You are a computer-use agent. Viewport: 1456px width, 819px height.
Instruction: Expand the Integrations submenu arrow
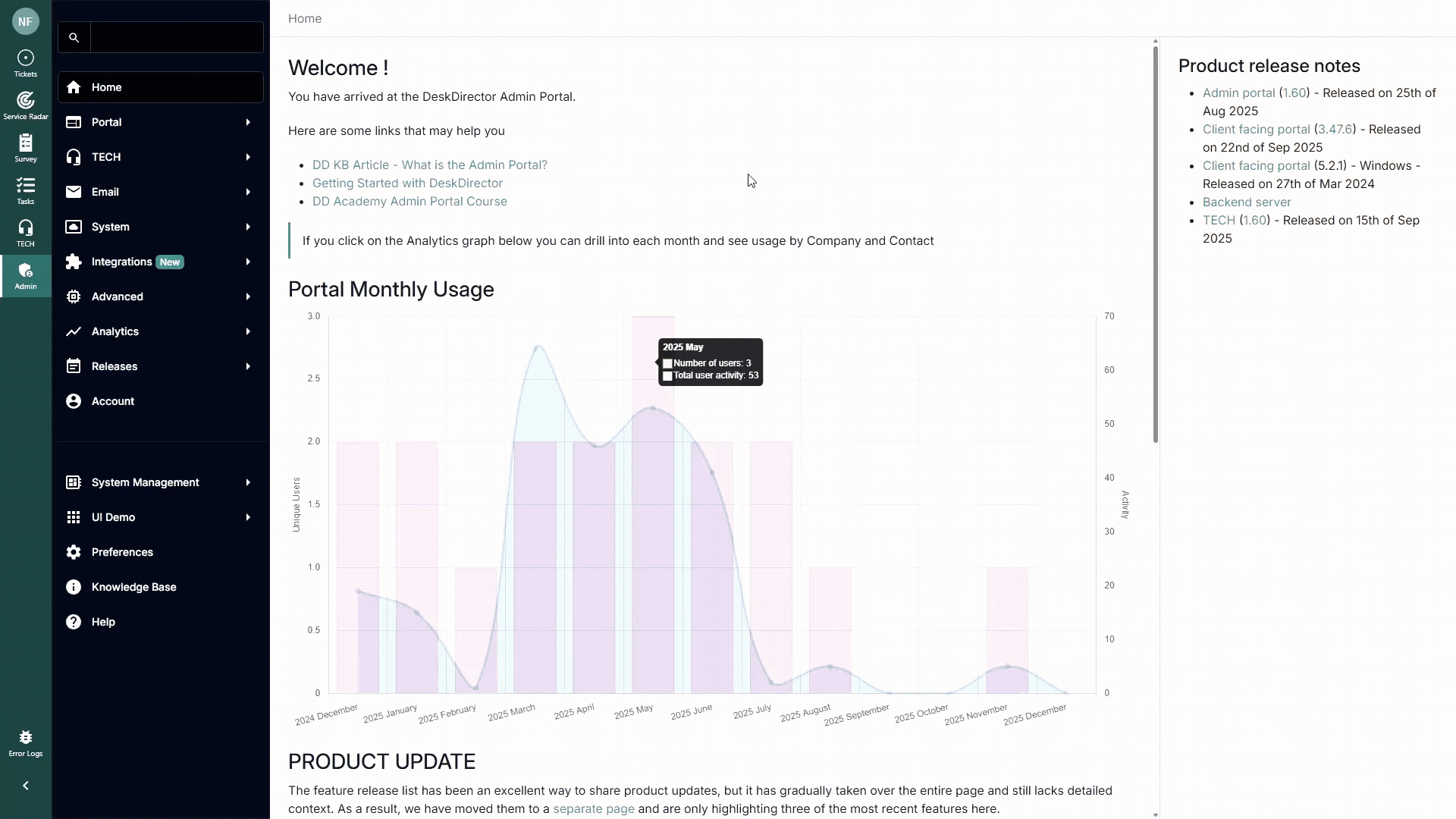[248, 262]
